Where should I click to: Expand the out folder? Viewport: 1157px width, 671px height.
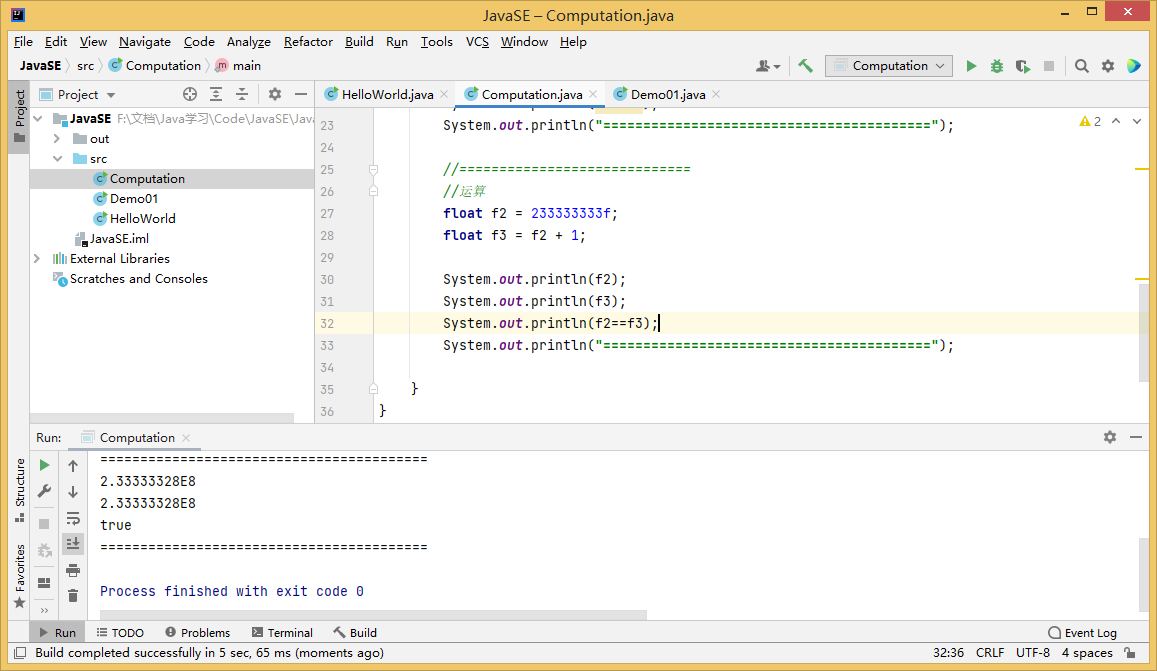[x=57, y=139]
